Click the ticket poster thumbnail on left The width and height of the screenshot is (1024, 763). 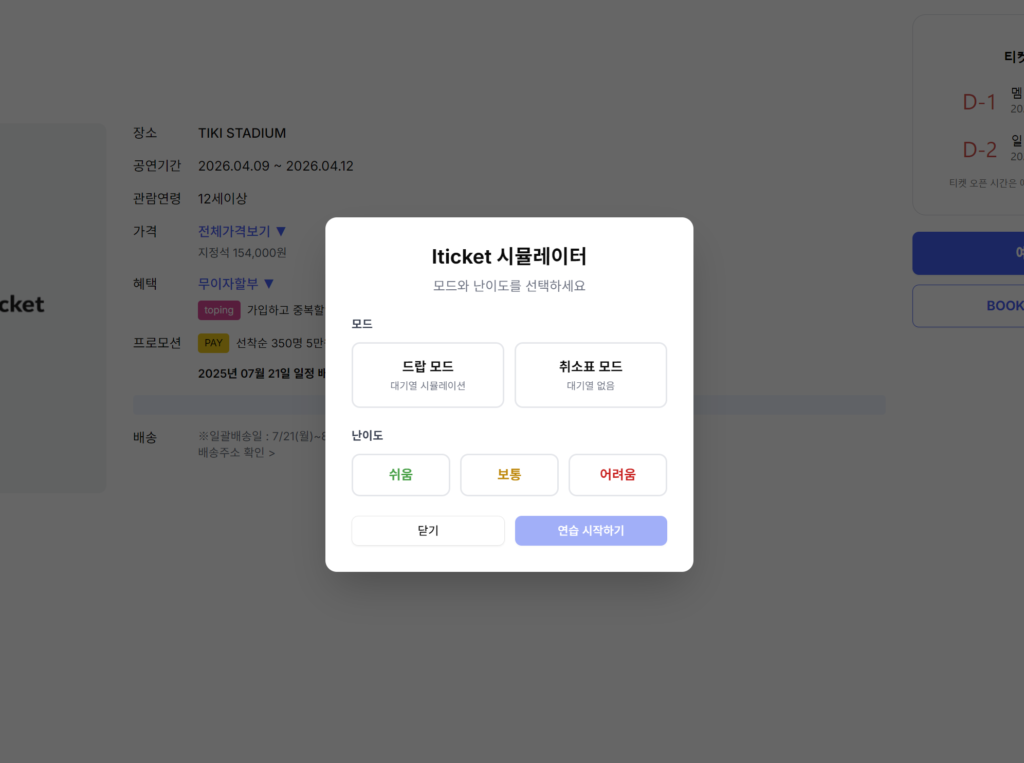point(52,307)
